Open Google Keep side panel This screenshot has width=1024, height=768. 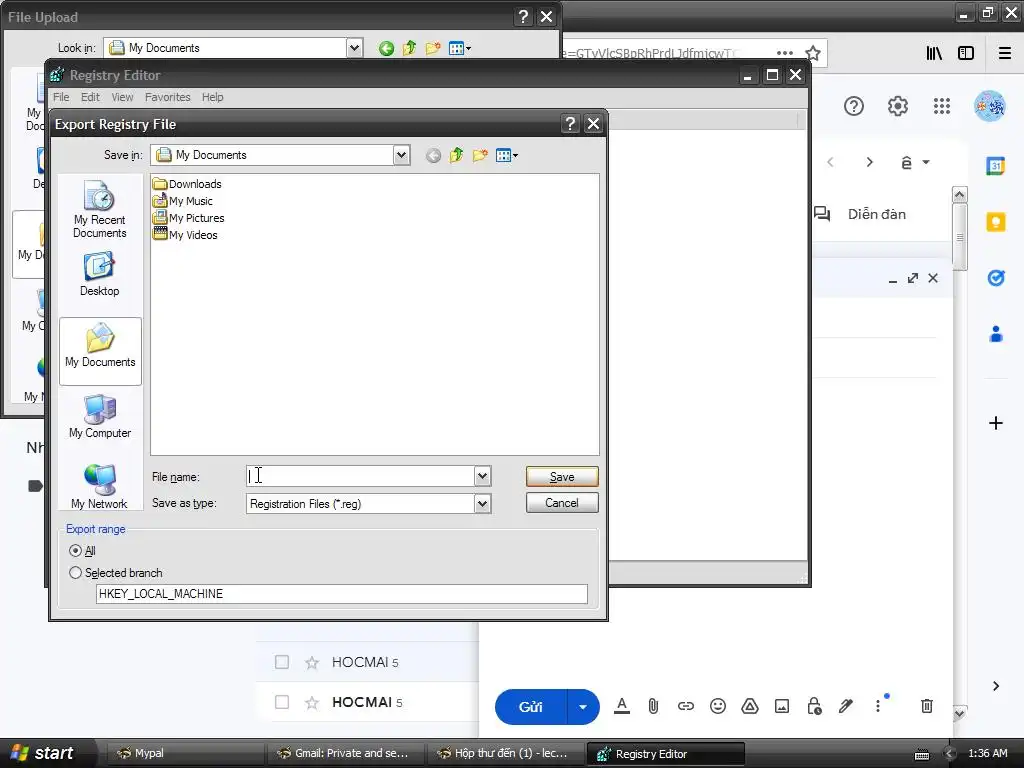(x=995, y=222)
